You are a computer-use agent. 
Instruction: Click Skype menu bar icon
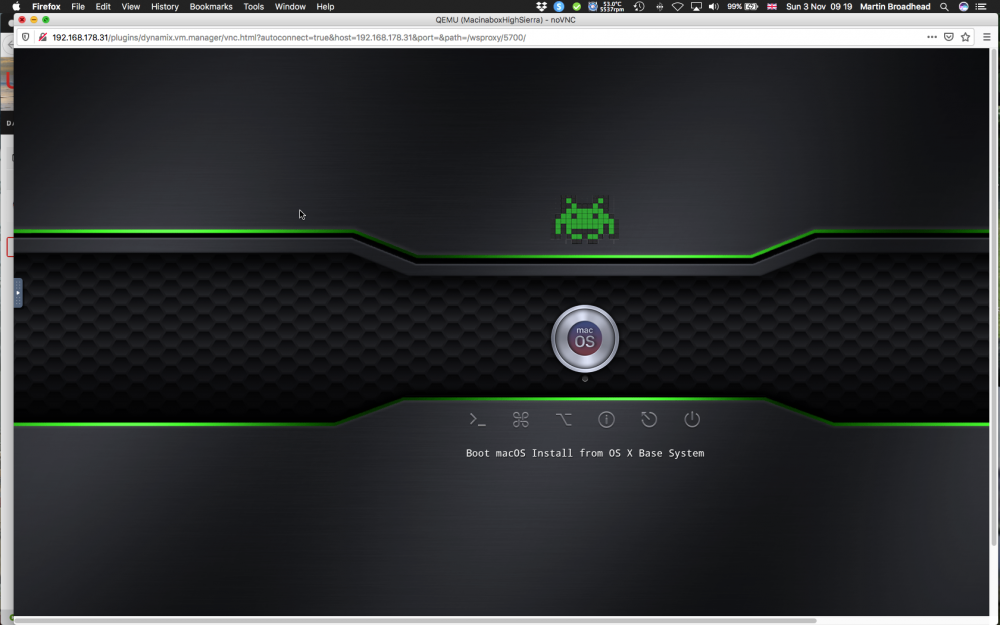559,6
